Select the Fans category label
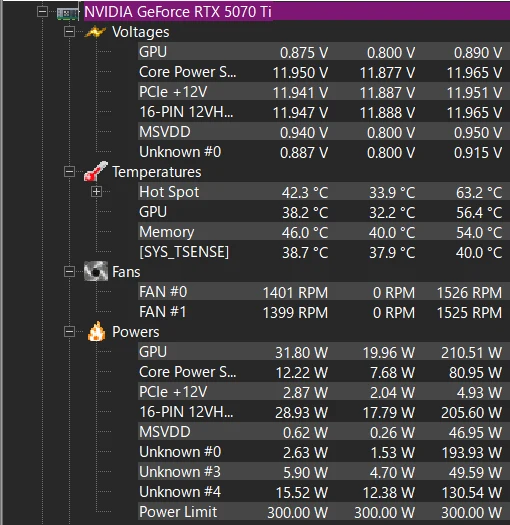Screen dimensions: 510x525 [126, 272]
